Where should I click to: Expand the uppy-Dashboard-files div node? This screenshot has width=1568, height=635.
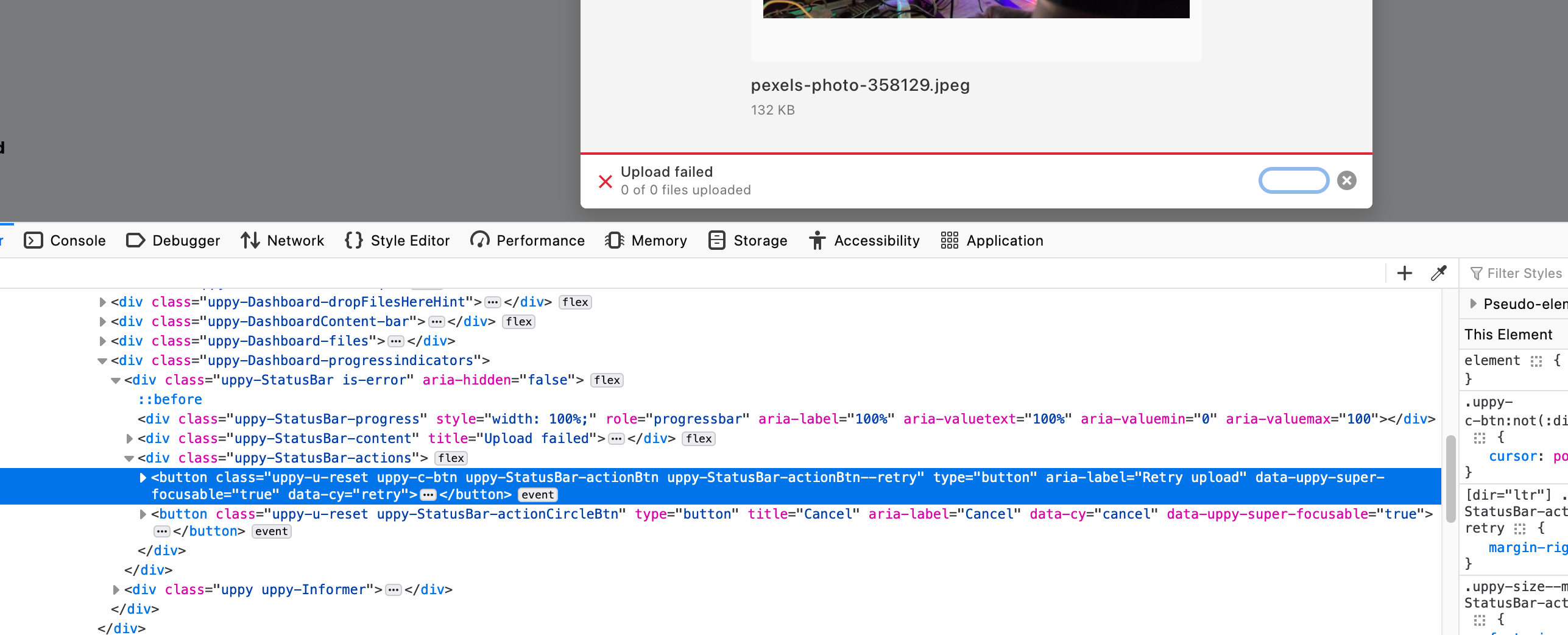tap(102, 341)
